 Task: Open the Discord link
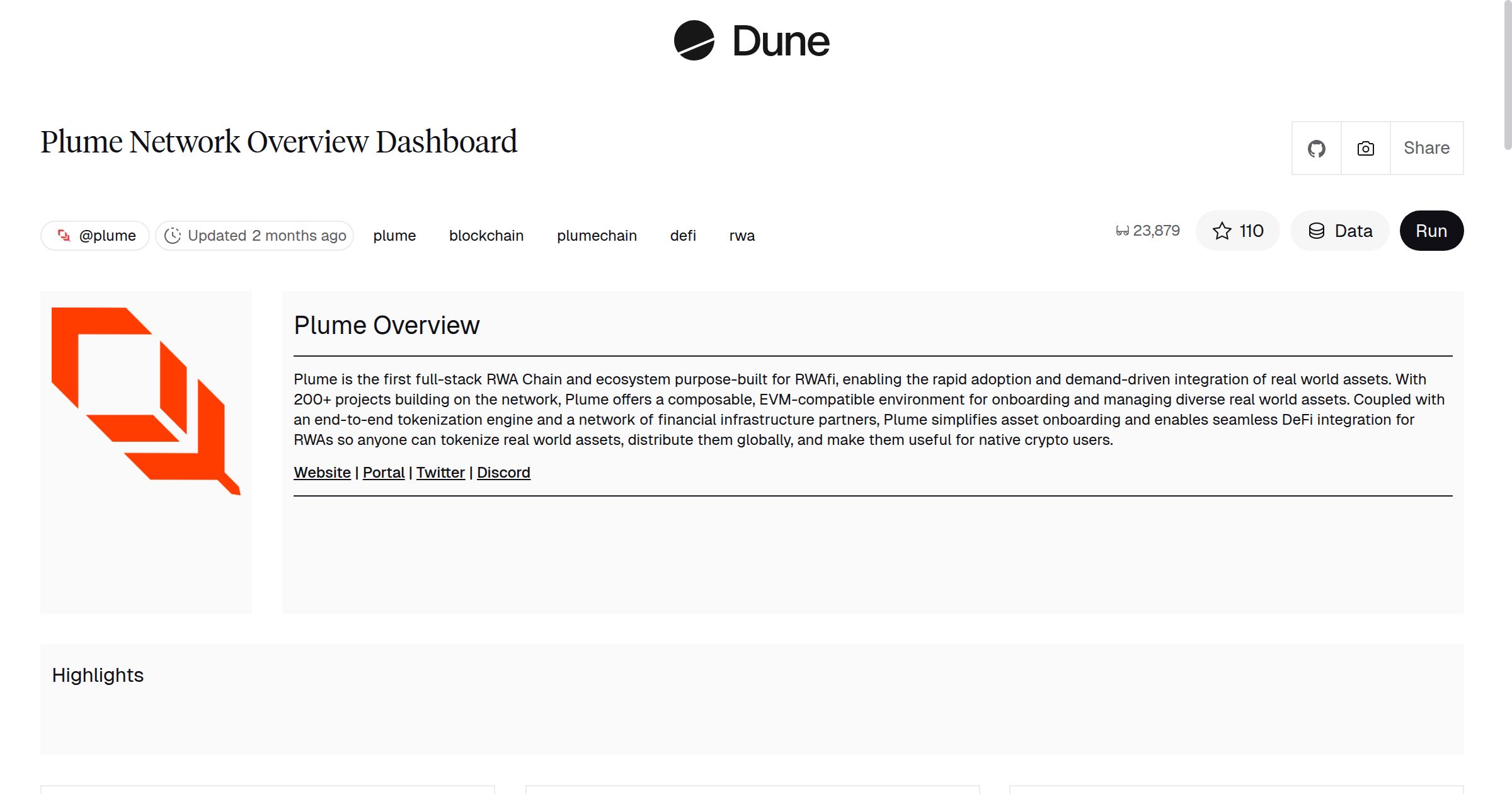tap(503, 472)
